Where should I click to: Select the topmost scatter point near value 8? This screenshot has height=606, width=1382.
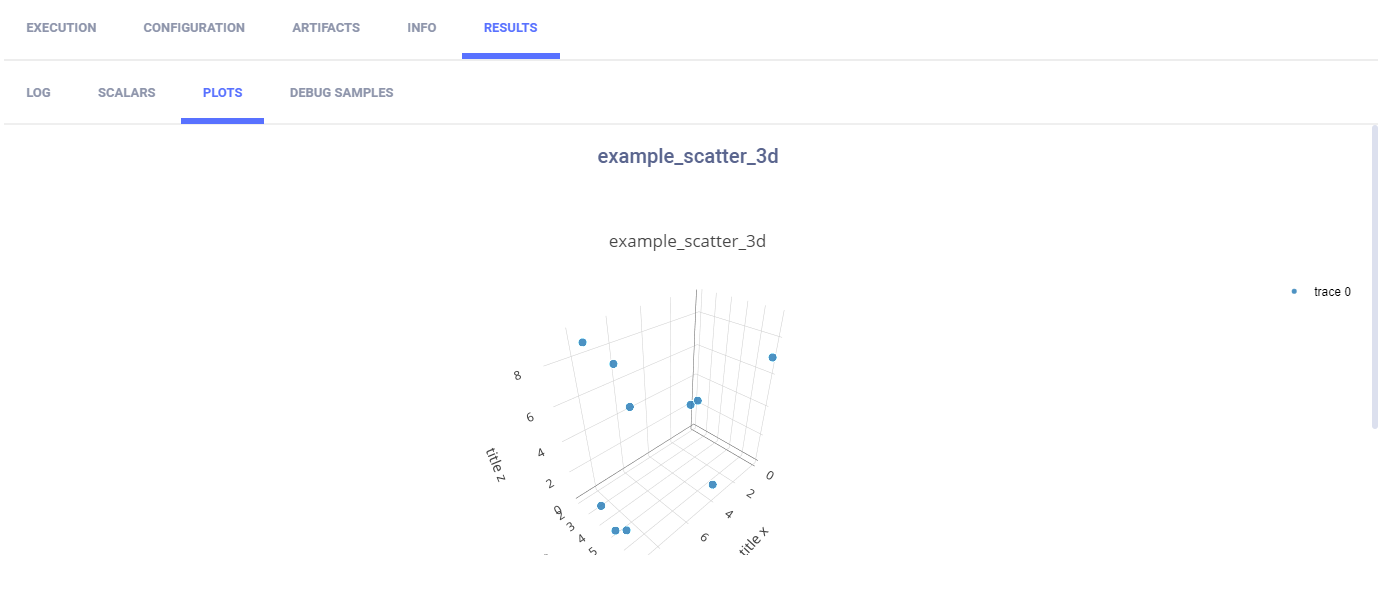[x=582, y=341]
